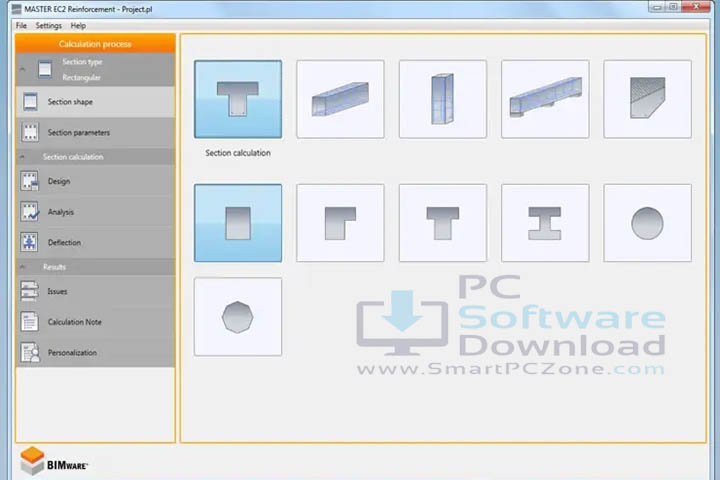This screenshot has height=480, width=720.
Task: Choose the vertical column module tile
Action: [443, 99]
